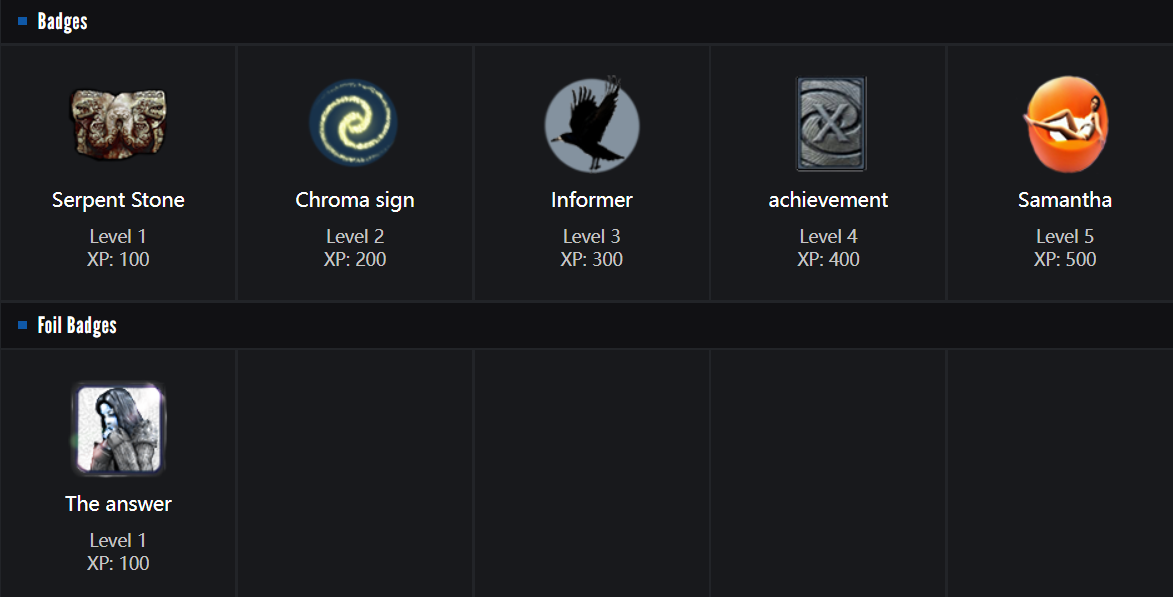Select the Chroma sign spiral badge icon
The height and width of the screenshot is (597, 1173).
click(354, 124)
